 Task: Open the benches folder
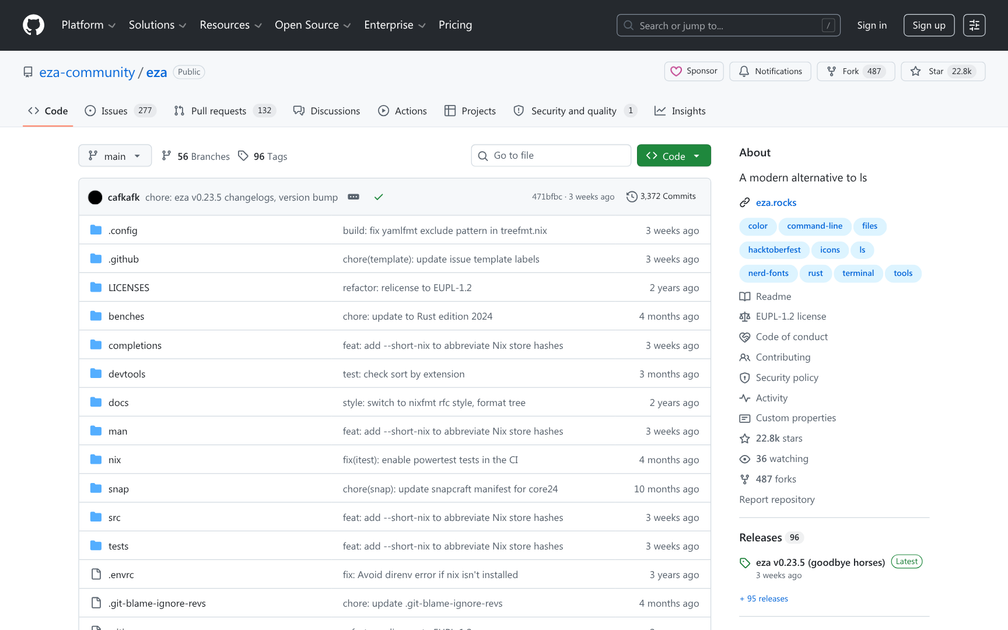126,316
